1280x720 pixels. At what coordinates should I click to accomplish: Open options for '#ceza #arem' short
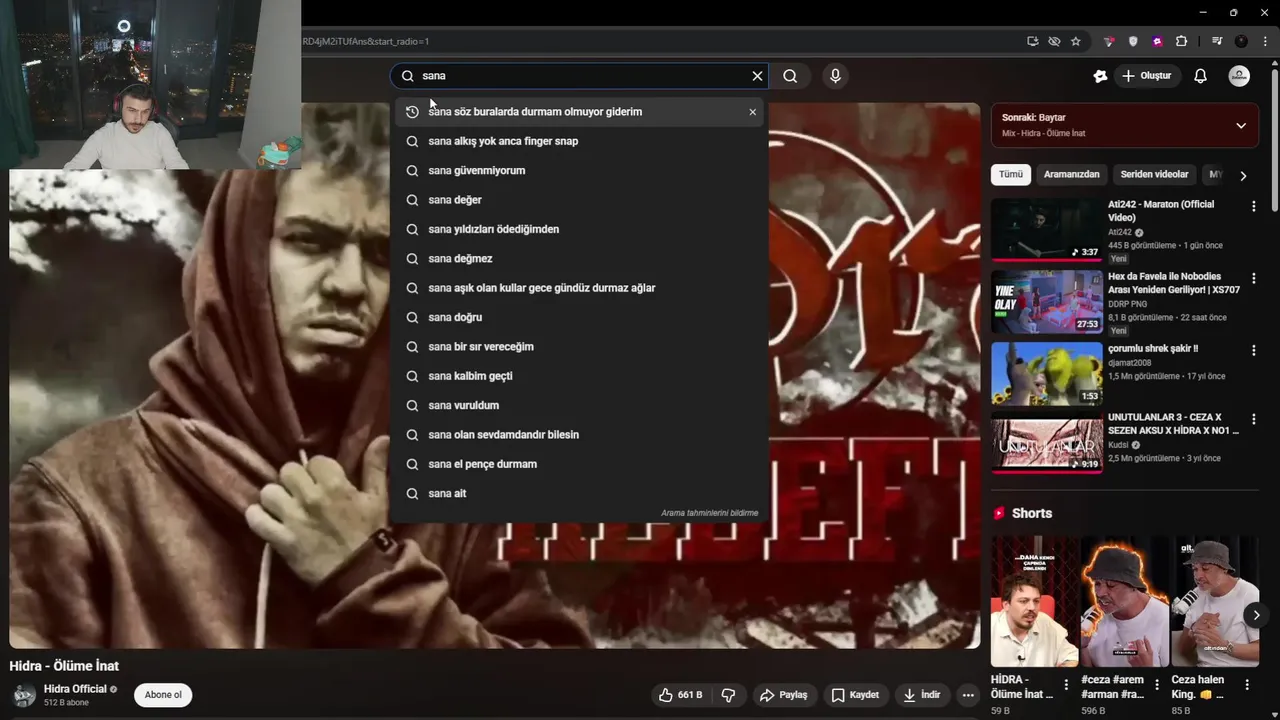coord(1157,685)
